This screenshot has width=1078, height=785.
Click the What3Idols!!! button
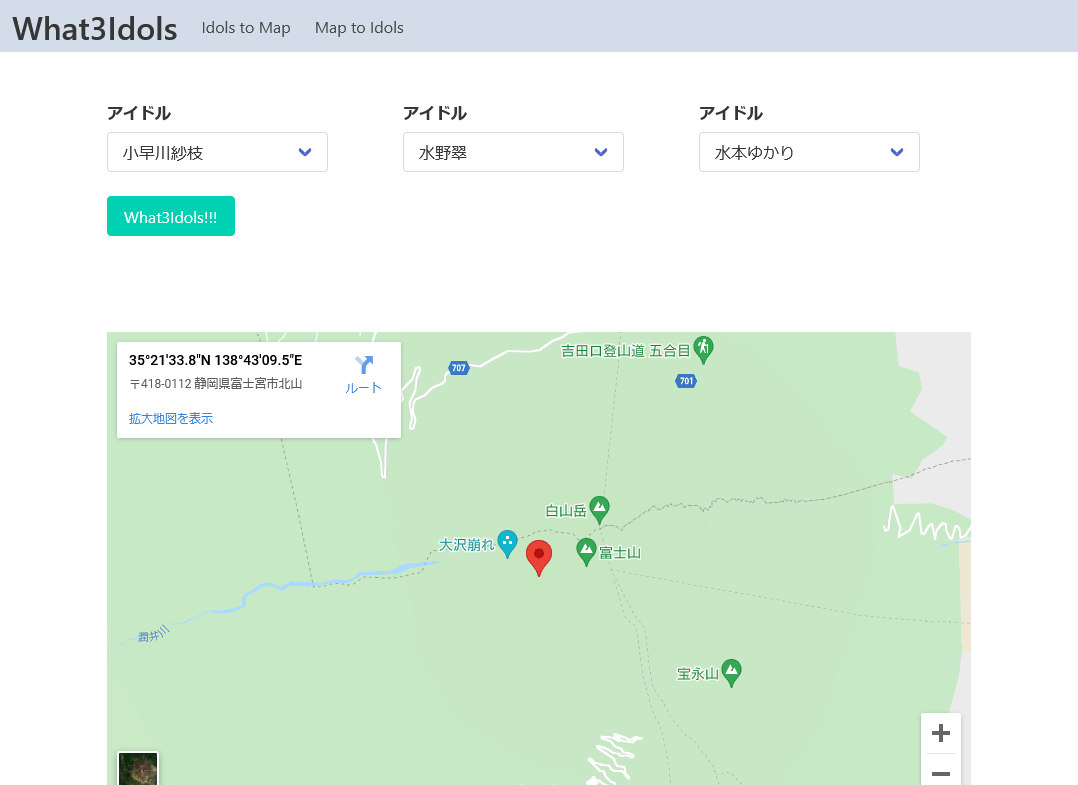coord(170,216)
